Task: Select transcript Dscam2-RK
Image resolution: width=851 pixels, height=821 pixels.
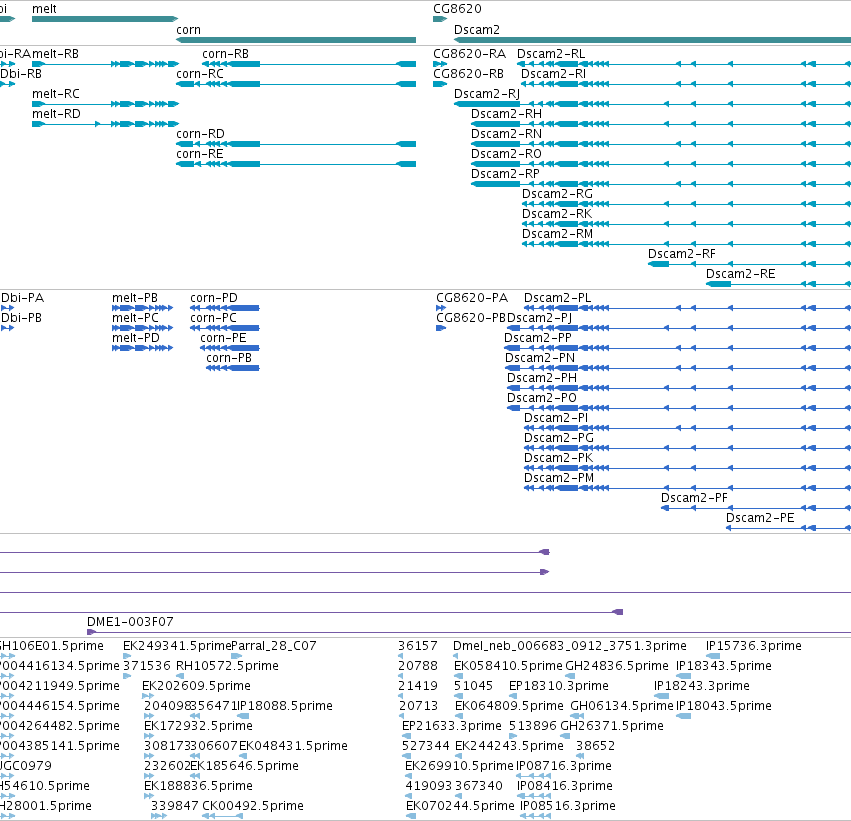Action: (x=687, y=224)
